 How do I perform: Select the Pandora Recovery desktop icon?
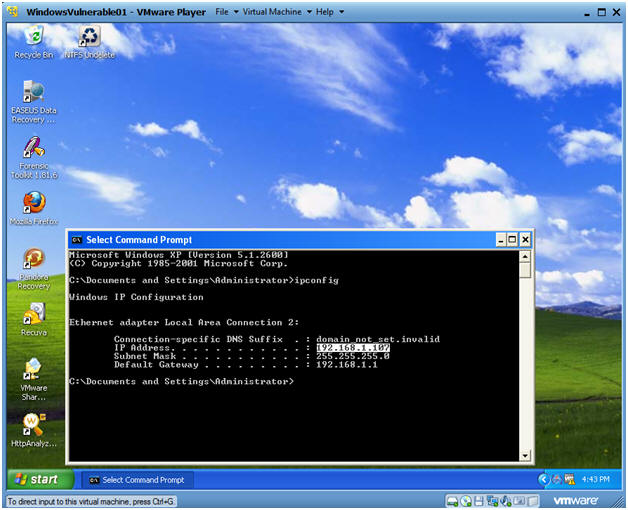tap(34, 268)
